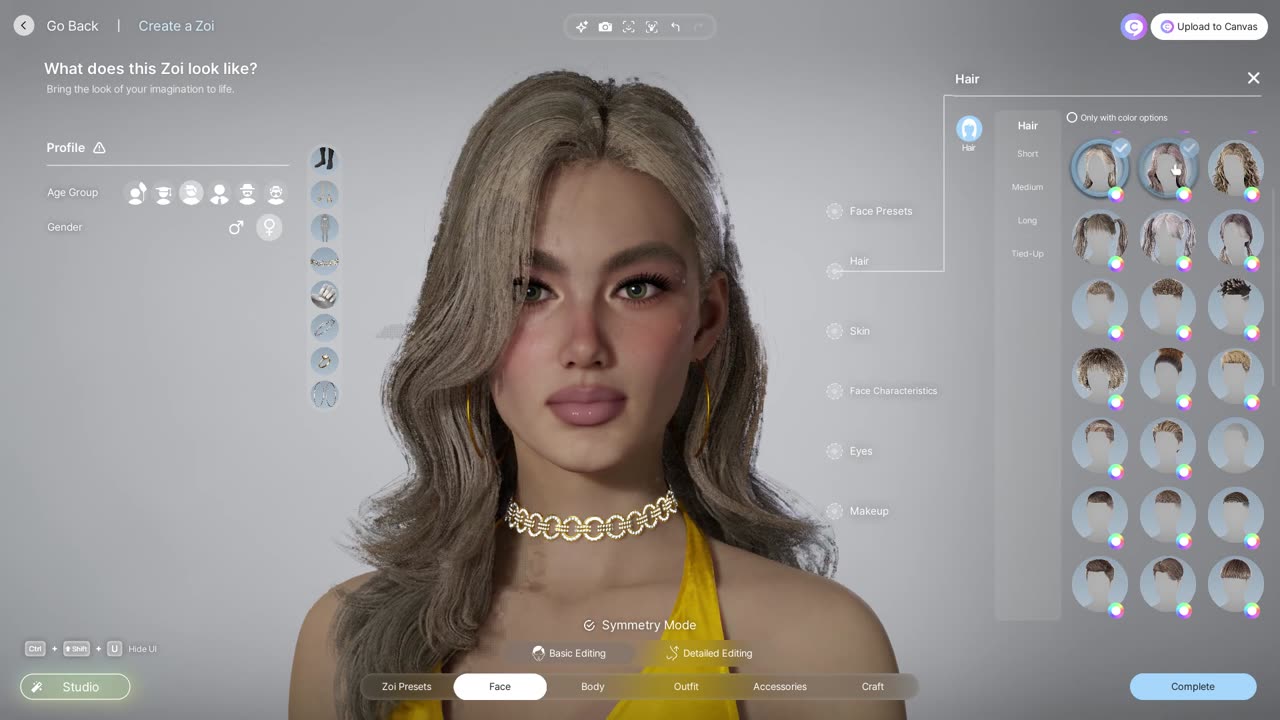Click Upload to Canvas
Image resolution: width=1280 pixels, height=720 pixels.
tap(1209, 27)
